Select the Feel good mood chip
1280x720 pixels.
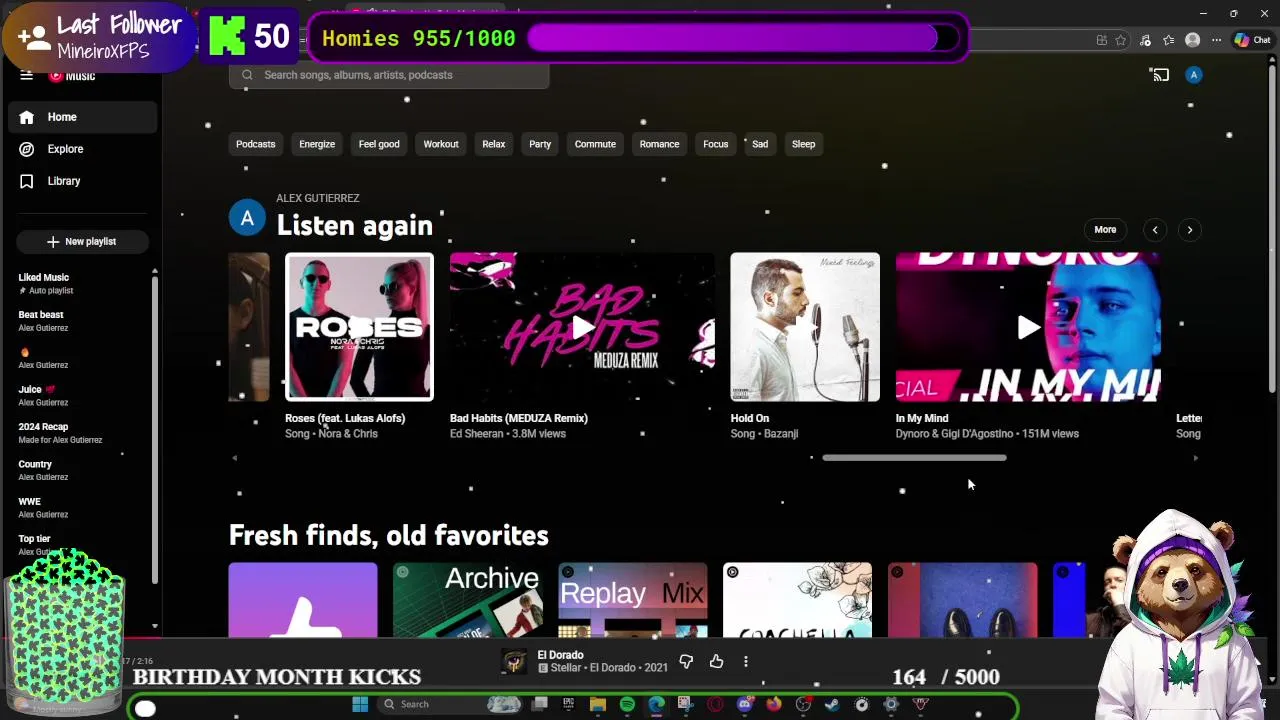[379, 144]
